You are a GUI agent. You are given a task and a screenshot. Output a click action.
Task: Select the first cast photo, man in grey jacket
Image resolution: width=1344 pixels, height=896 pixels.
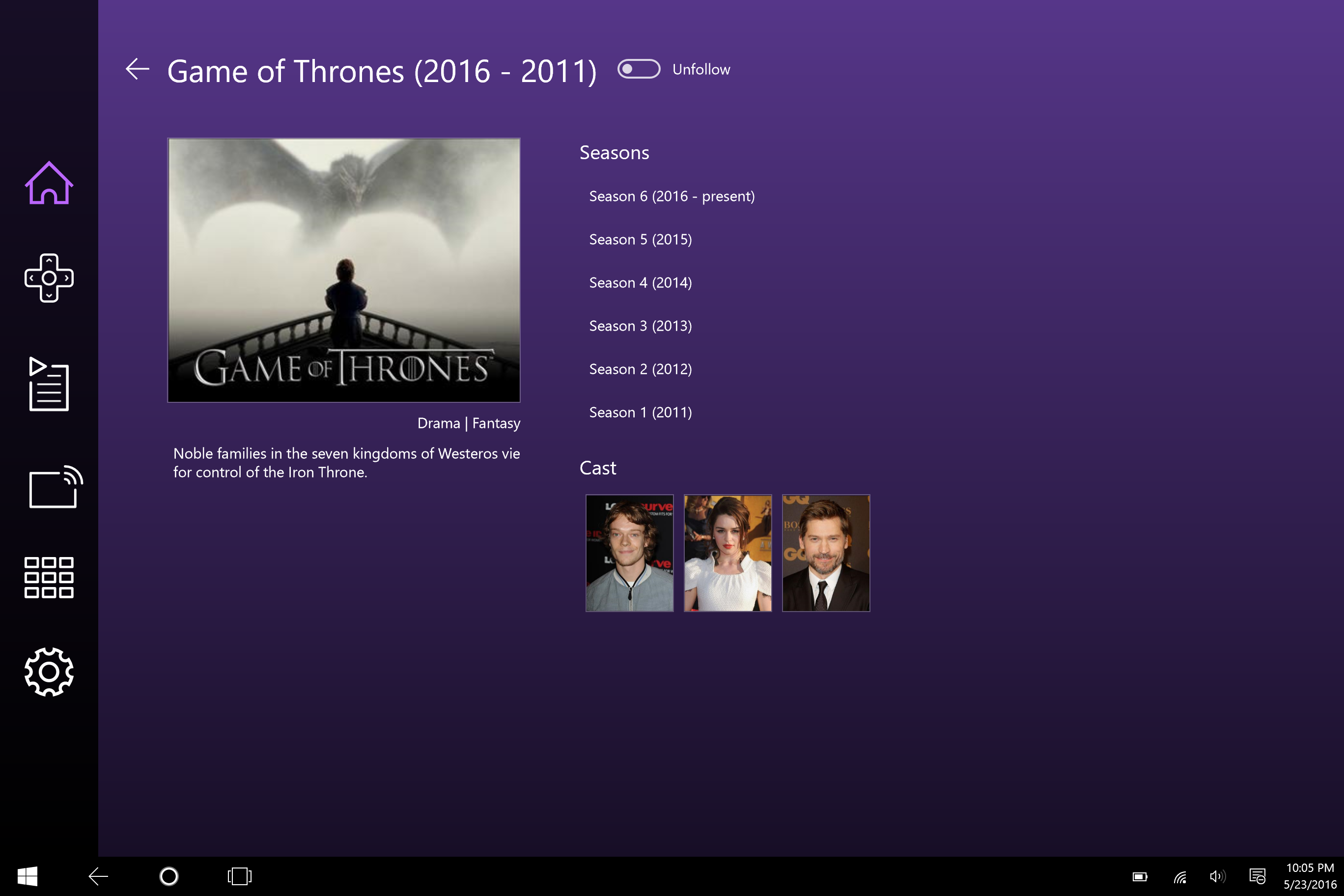[630, 553]
